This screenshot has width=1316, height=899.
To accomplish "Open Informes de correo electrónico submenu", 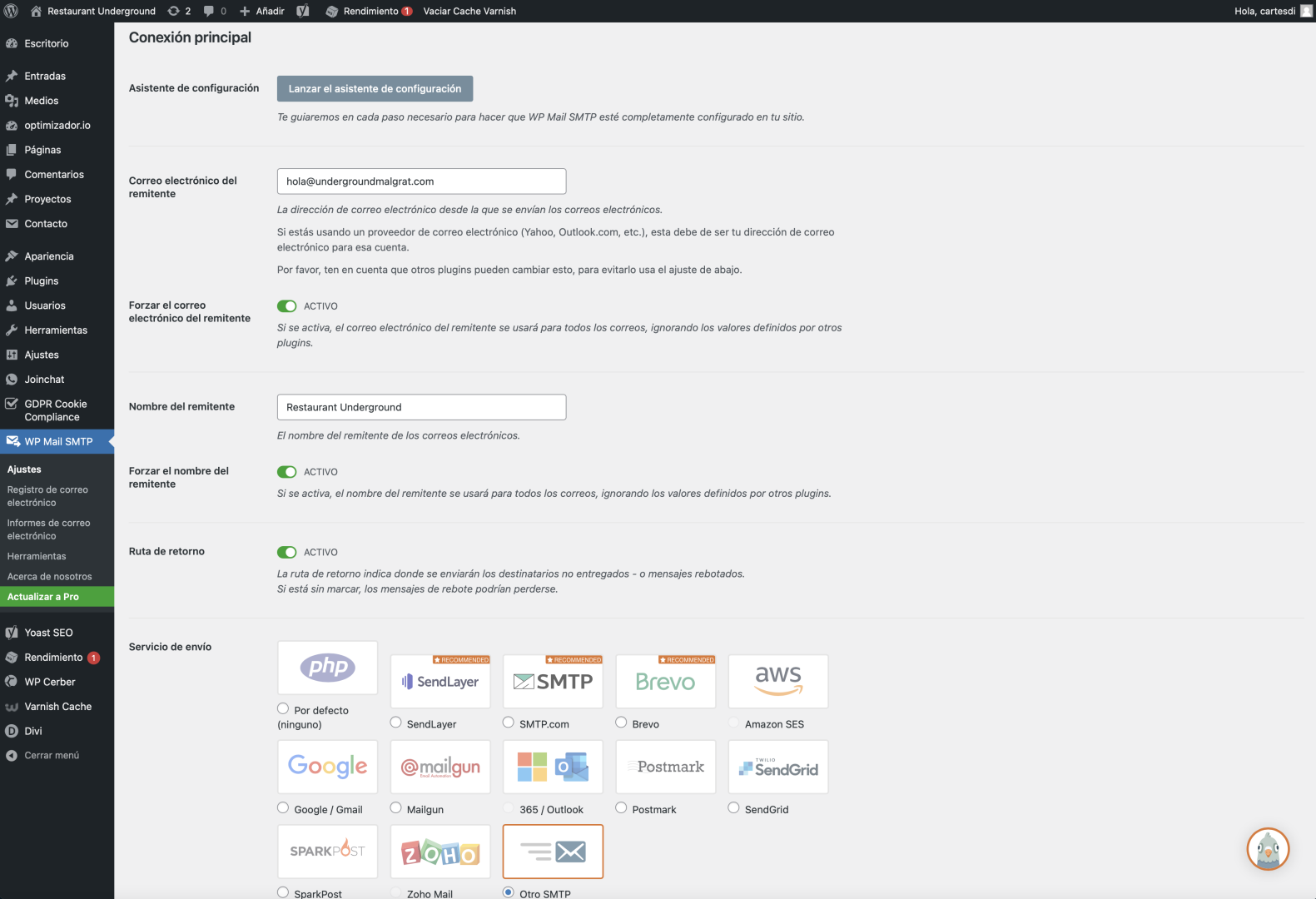I will (57, 529).
